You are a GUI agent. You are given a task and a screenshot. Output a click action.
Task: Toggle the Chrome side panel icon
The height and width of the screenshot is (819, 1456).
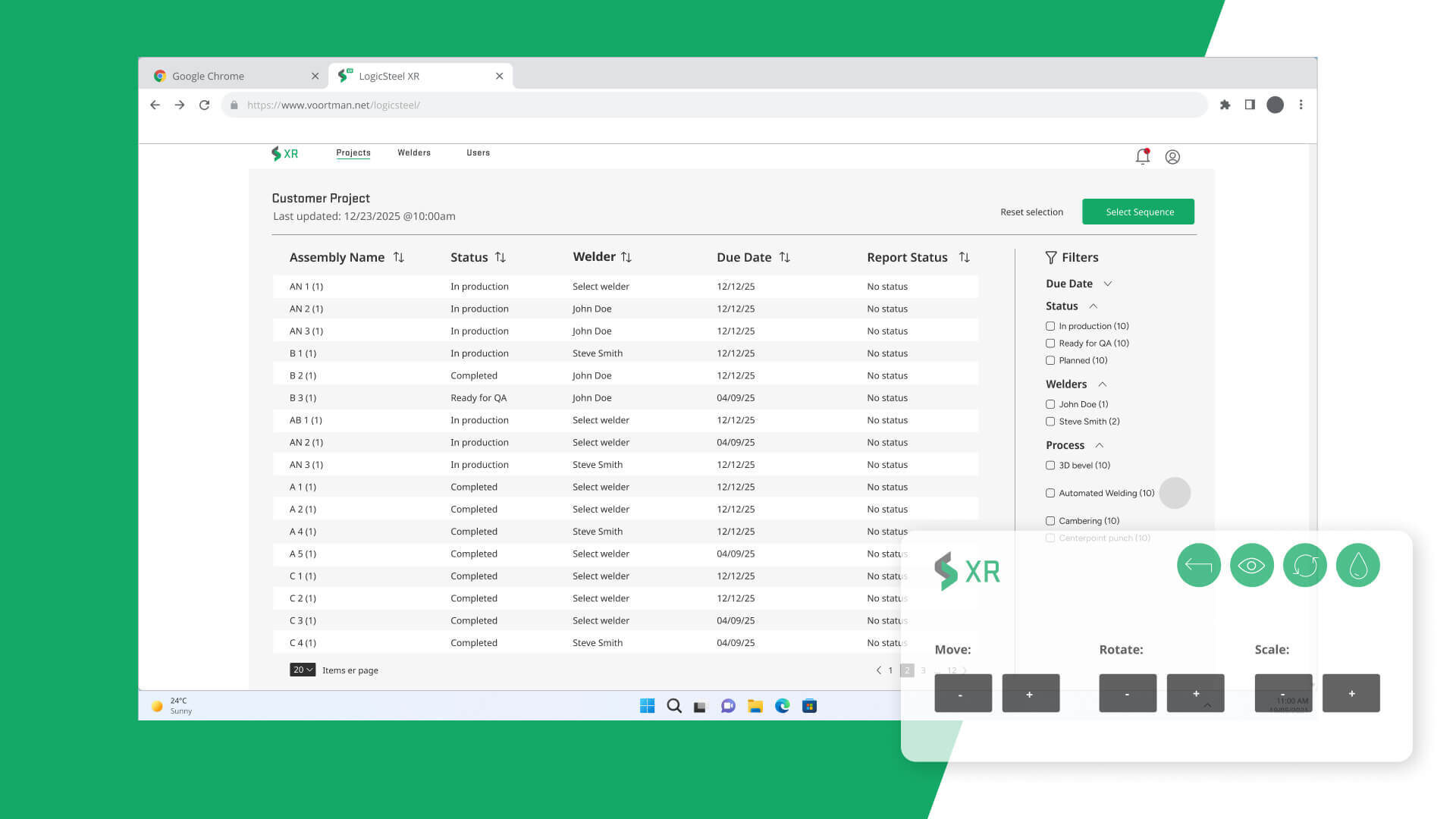click(1250, 105)
